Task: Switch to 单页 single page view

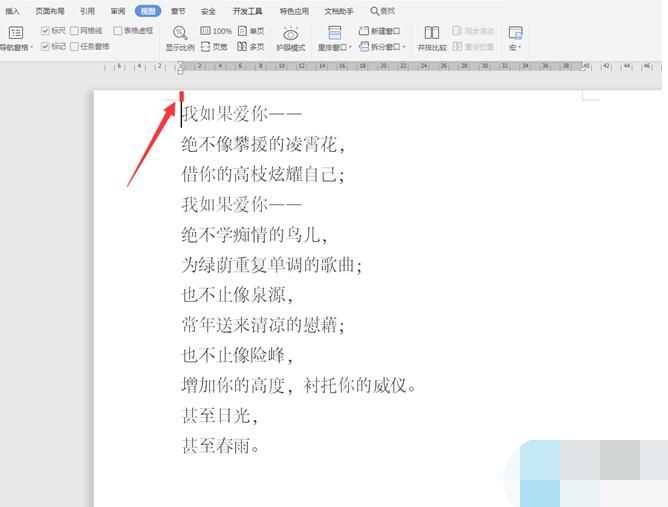Action: (x=251, y=31)
